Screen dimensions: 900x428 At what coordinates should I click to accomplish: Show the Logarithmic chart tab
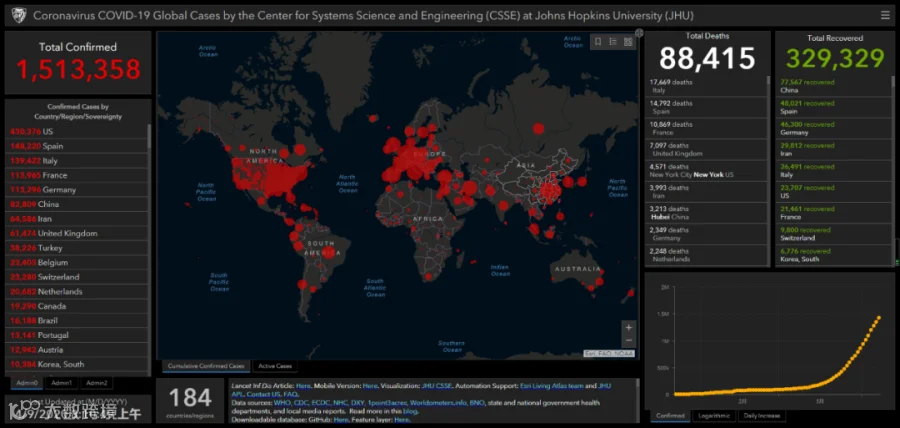pyautogui.click(x=714, y=415)
